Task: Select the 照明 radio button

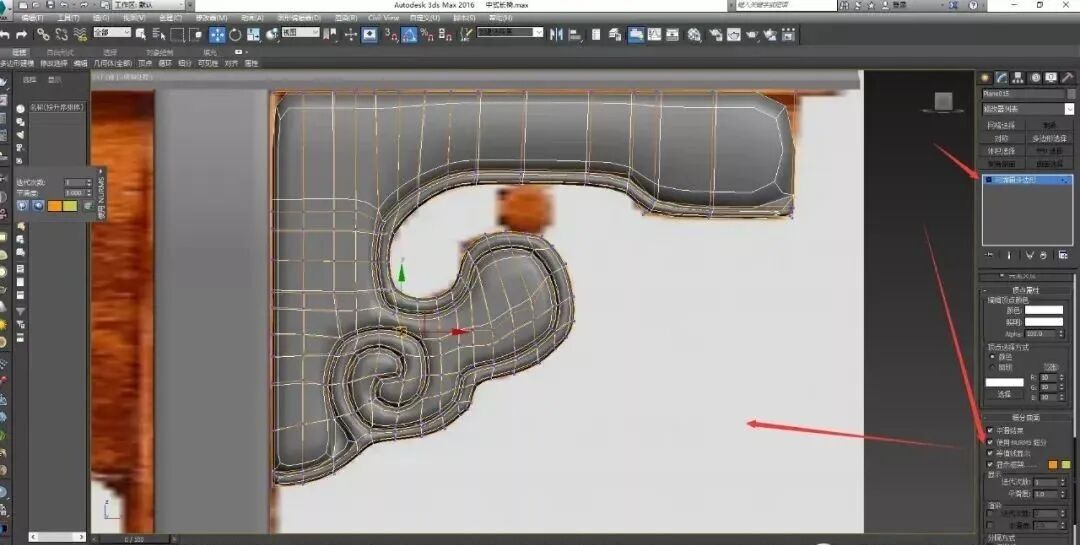Action: click(993, 367)
